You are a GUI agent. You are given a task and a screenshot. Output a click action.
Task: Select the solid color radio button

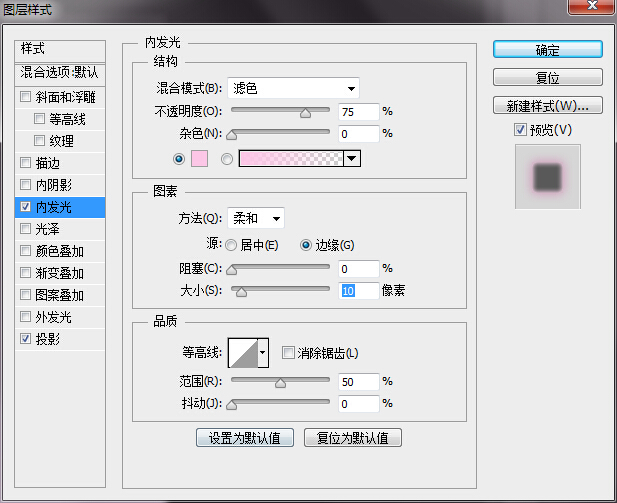(179, 158)
